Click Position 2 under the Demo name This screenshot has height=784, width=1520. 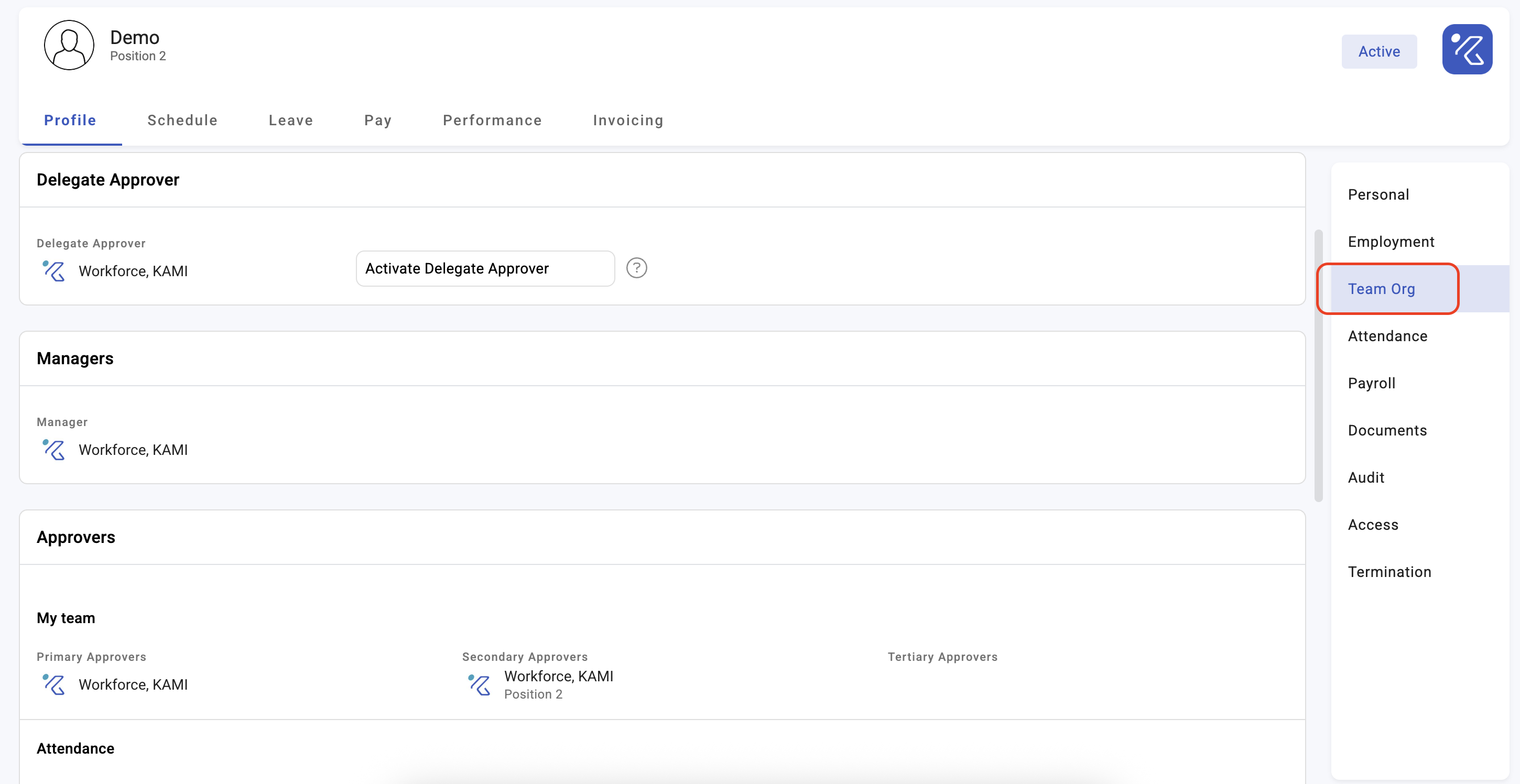138,56
